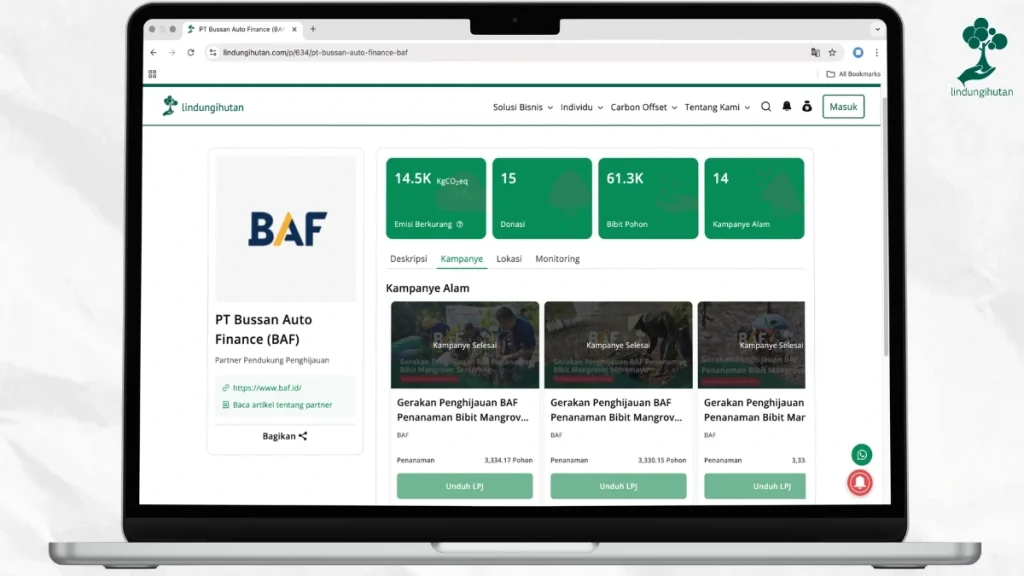
Task: Click the 14.5K Emisi Berkurang card
Action: point(436,198)
